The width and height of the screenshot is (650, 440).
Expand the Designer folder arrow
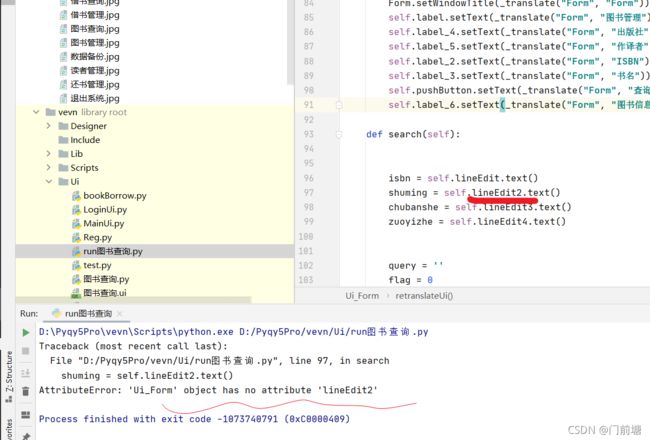tap(49, 126)
